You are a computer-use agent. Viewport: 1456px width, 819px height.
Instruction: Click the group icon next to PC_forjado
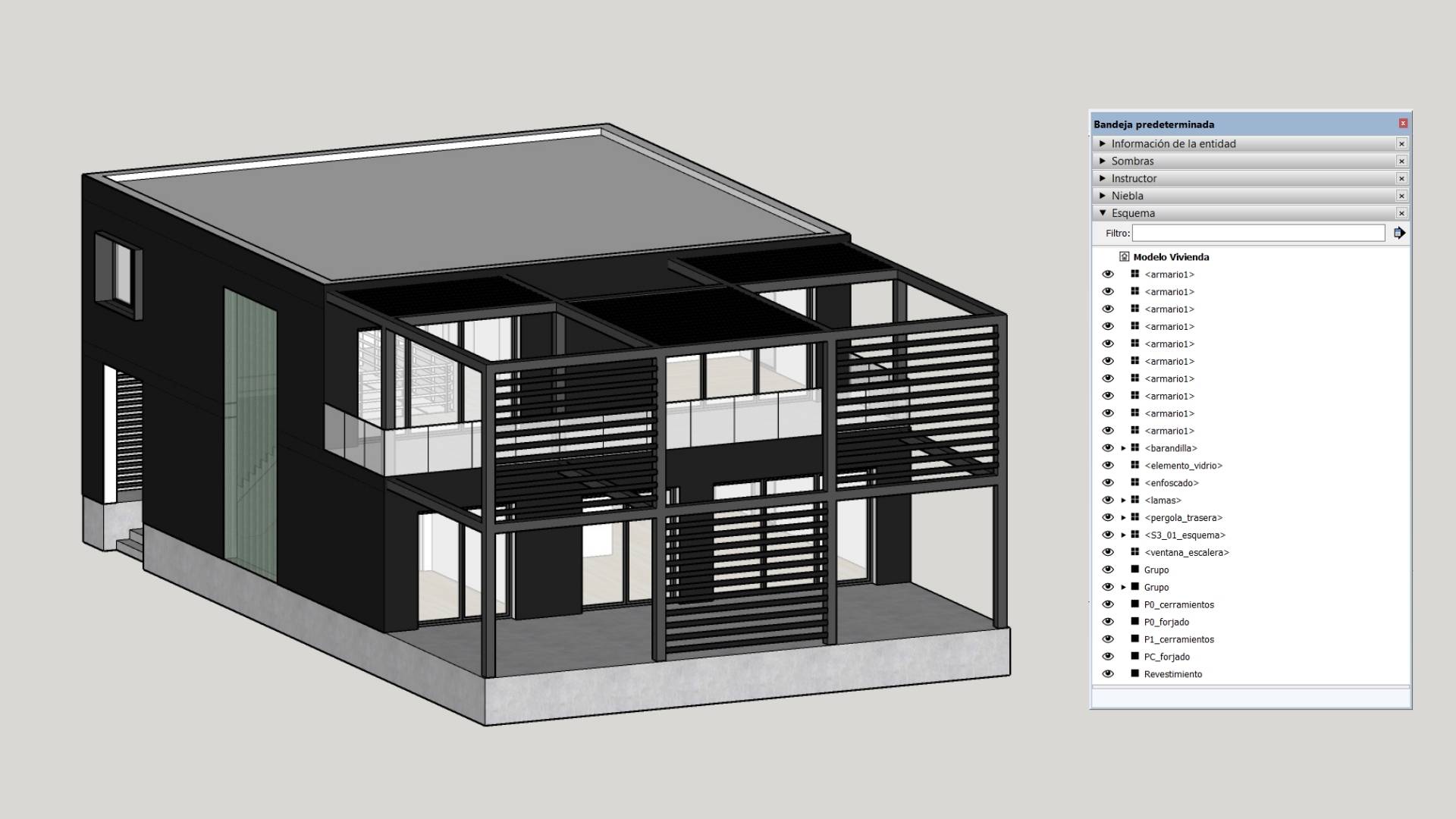coord(1134,657)
